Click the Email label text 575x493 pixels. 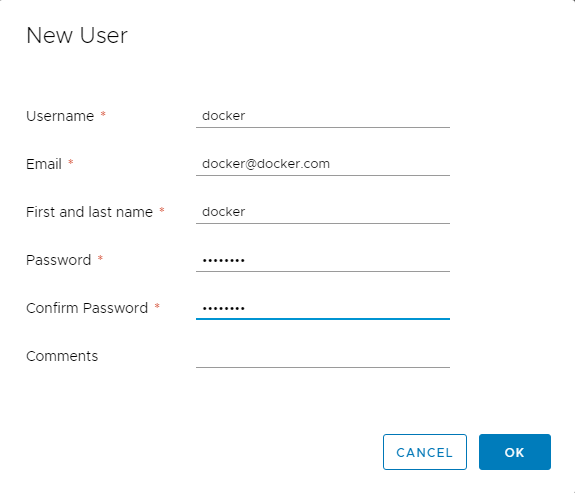tap(44, 164)
